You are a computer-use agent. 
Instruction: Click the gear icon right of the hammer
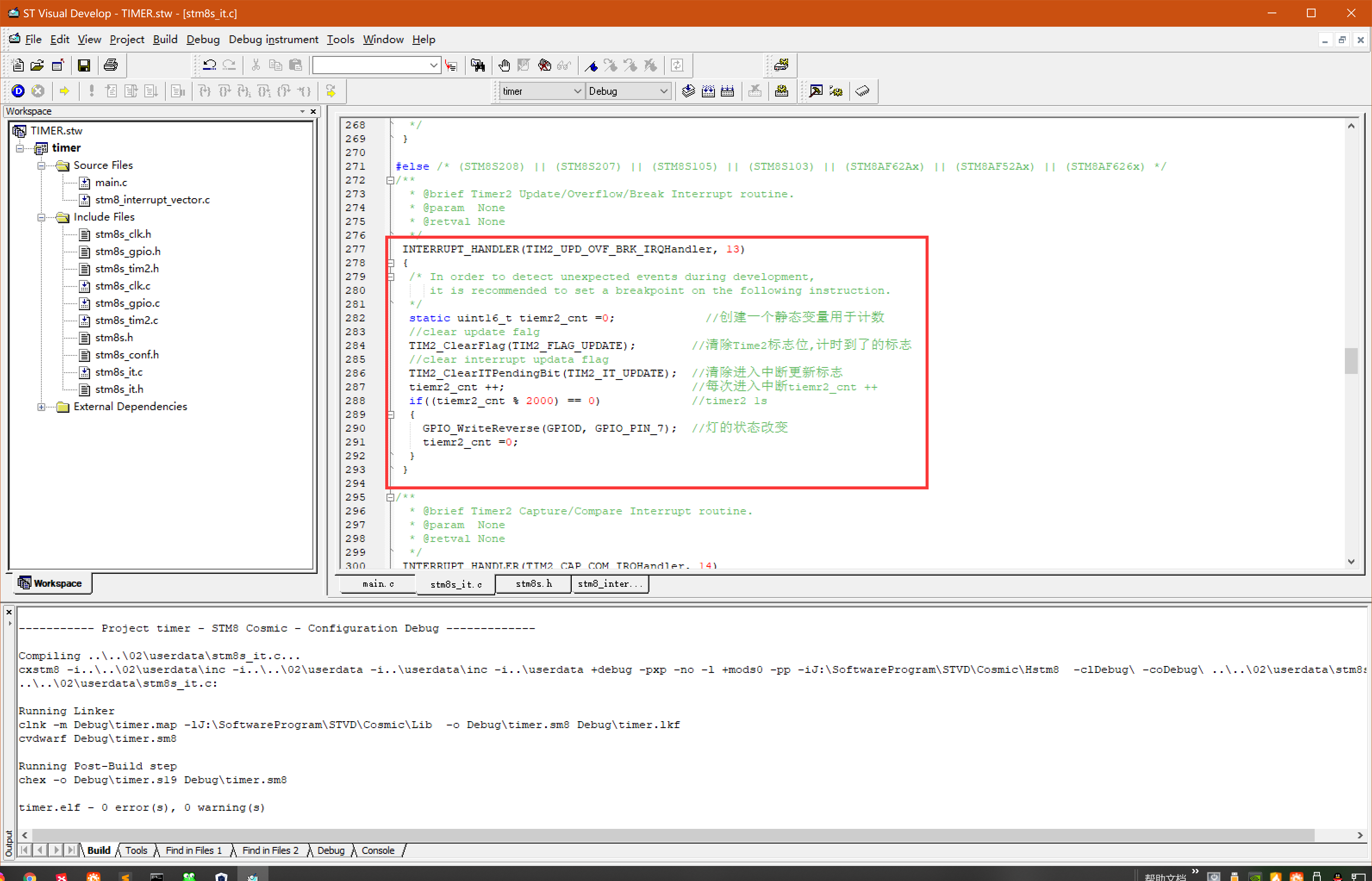[x=836, y=91]
